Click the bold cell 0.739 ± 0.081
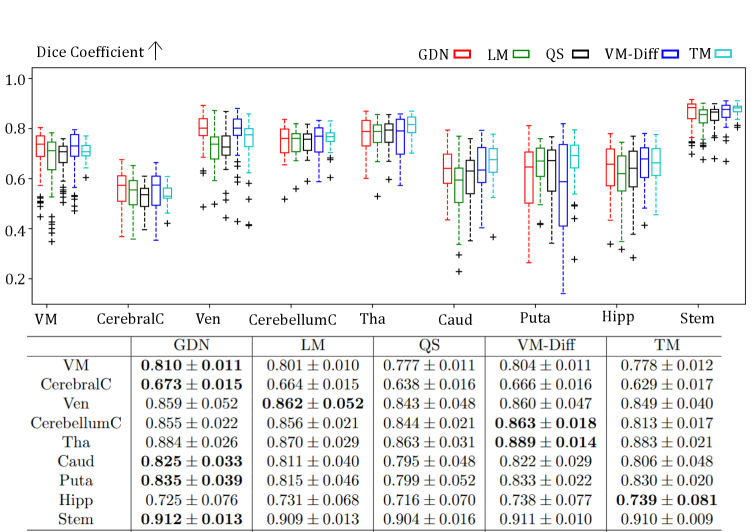Screen dimensions: 753x532 (667, 500)
